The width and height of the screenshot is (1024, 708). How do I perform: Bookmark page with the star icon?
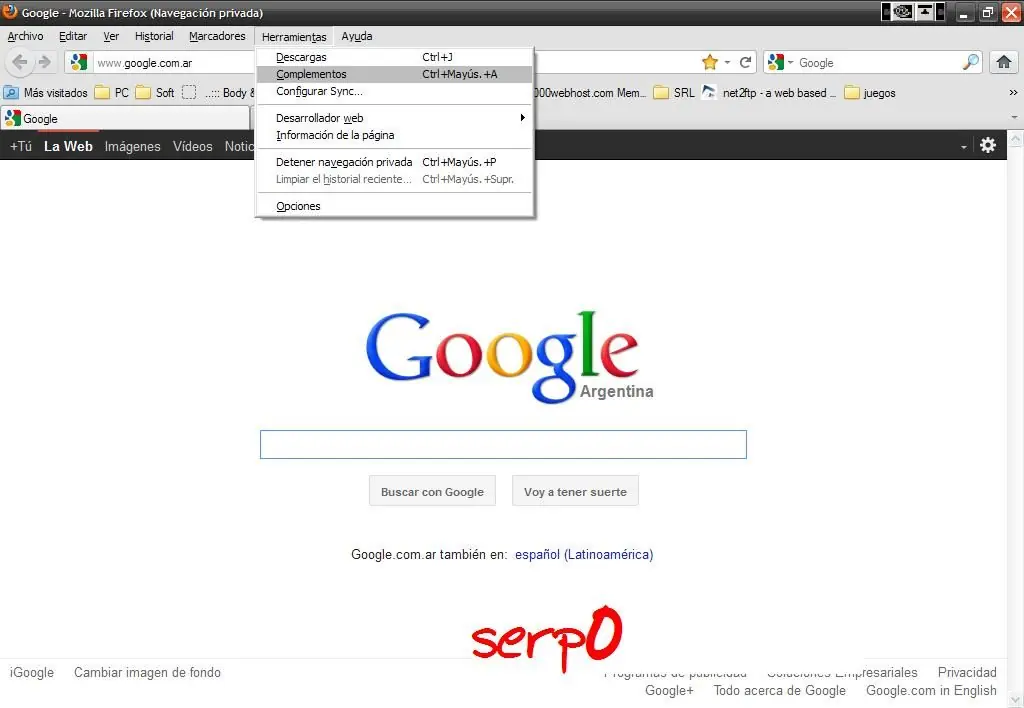710,62
